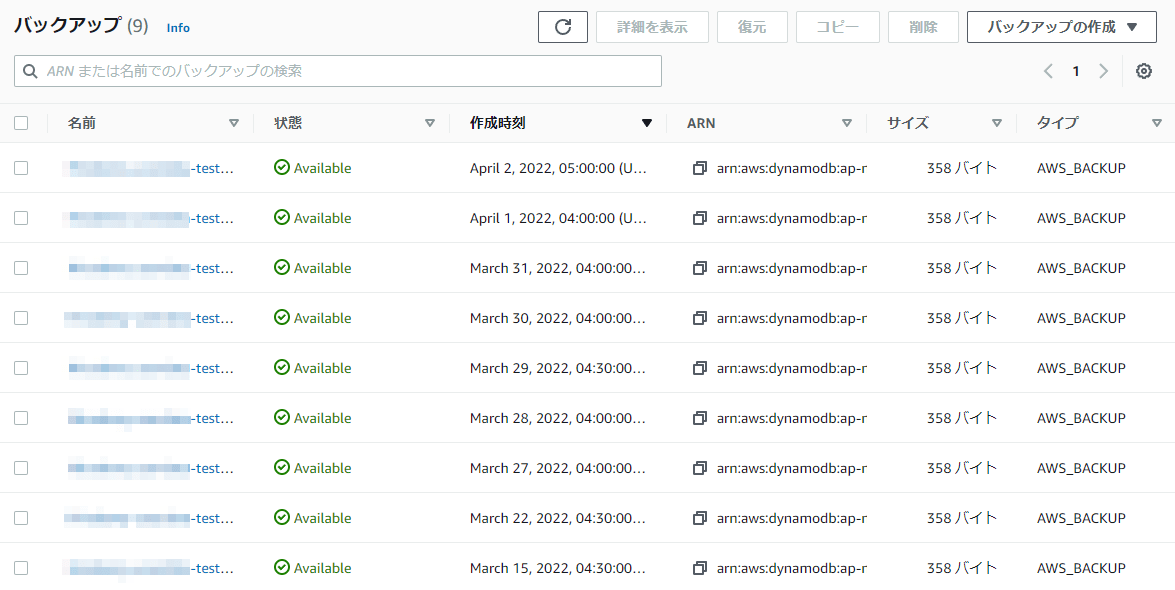Open the バックアップの作成 dropdown menu
The height and width of the screenshot is (590, 1175).
pos(1061,27)
